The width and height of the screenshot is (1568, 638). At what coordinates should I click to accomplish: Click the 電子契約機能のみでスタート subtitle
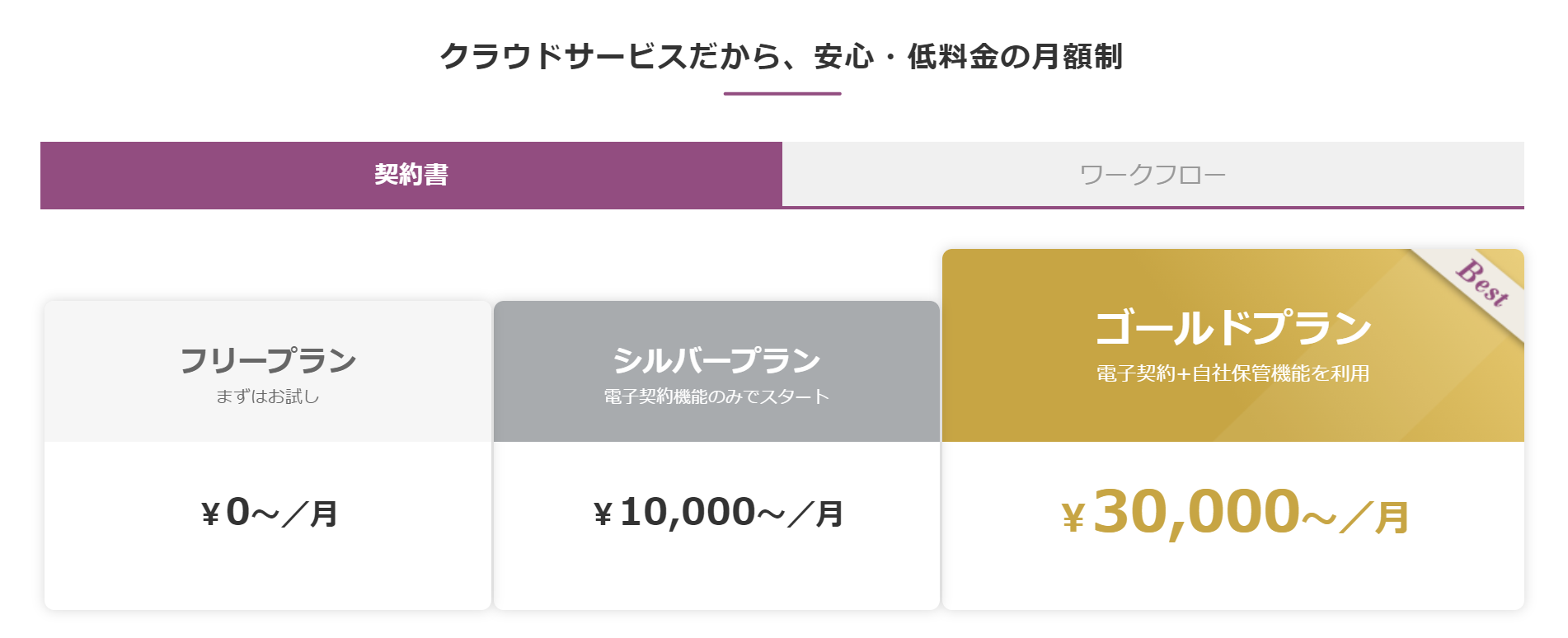pos(716,396)
